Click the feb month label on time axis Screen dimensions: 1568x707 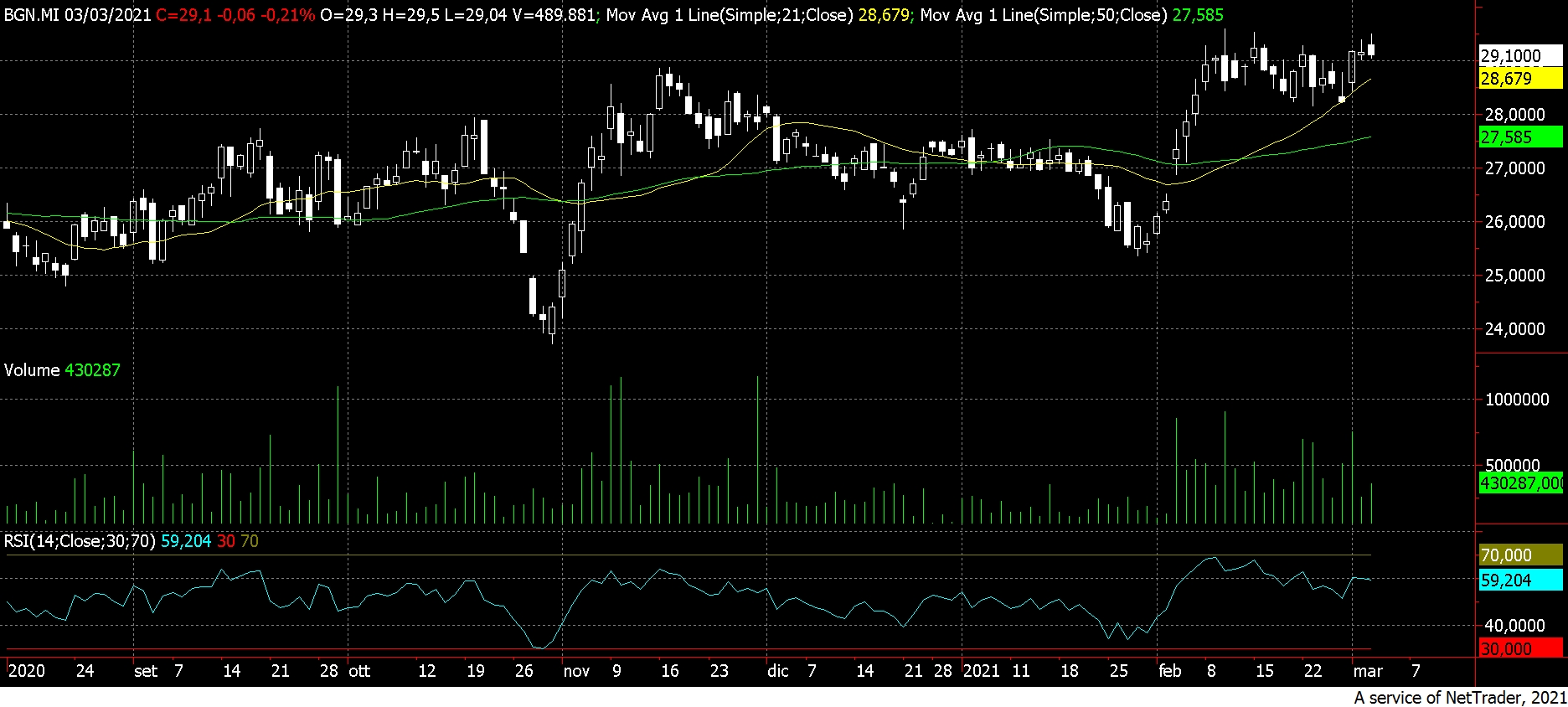[x=1170, y=671]
